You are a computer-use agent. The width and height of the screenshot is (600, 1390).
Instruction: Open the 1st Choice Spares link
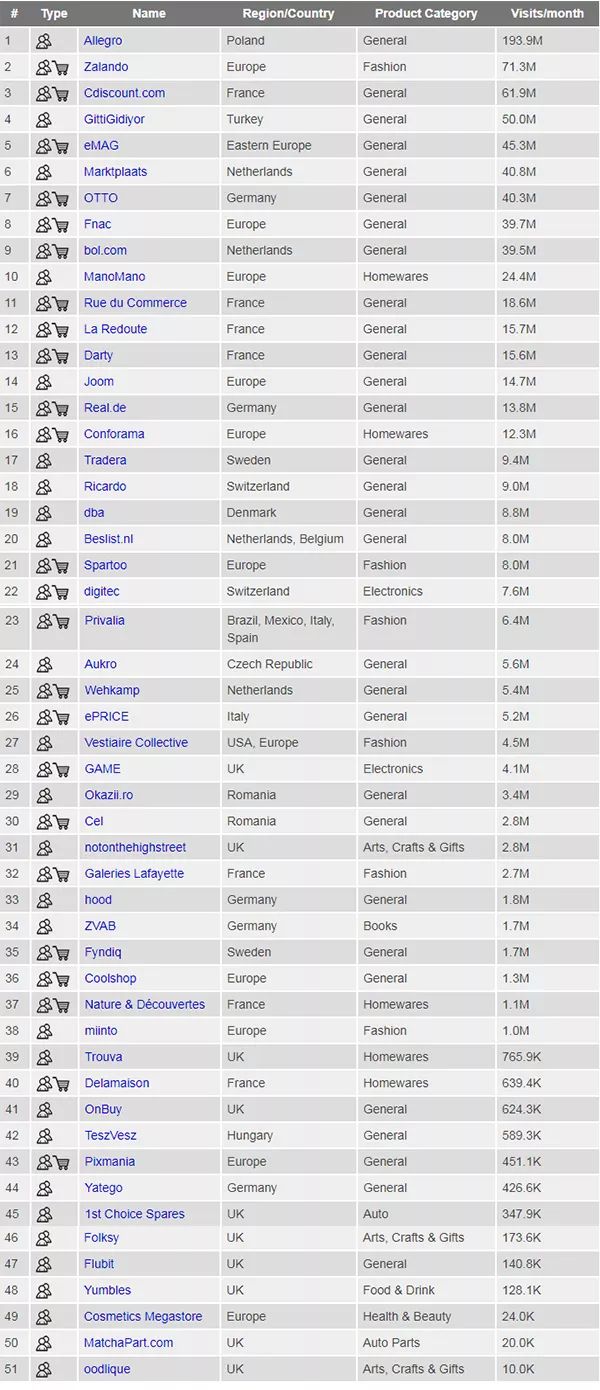(x=134, y=1214)
